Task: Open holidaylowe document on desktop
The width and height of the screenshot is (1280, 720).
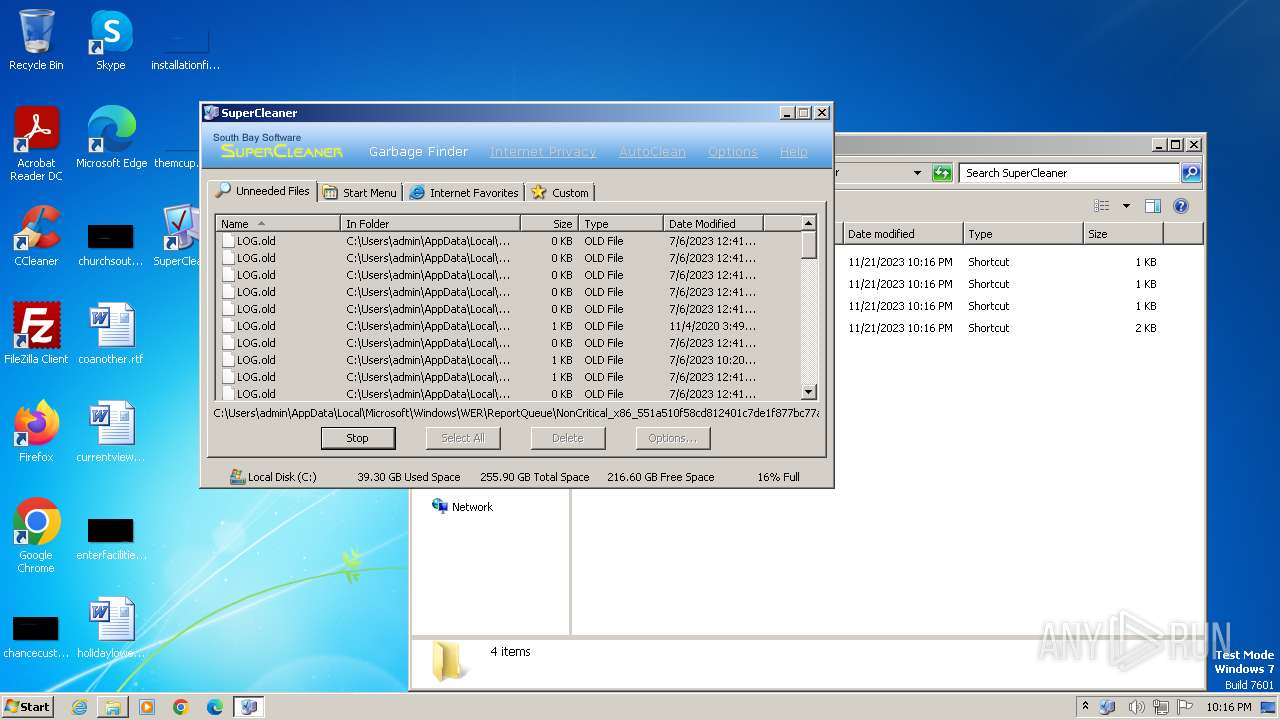Action: (x=110, y=628)
